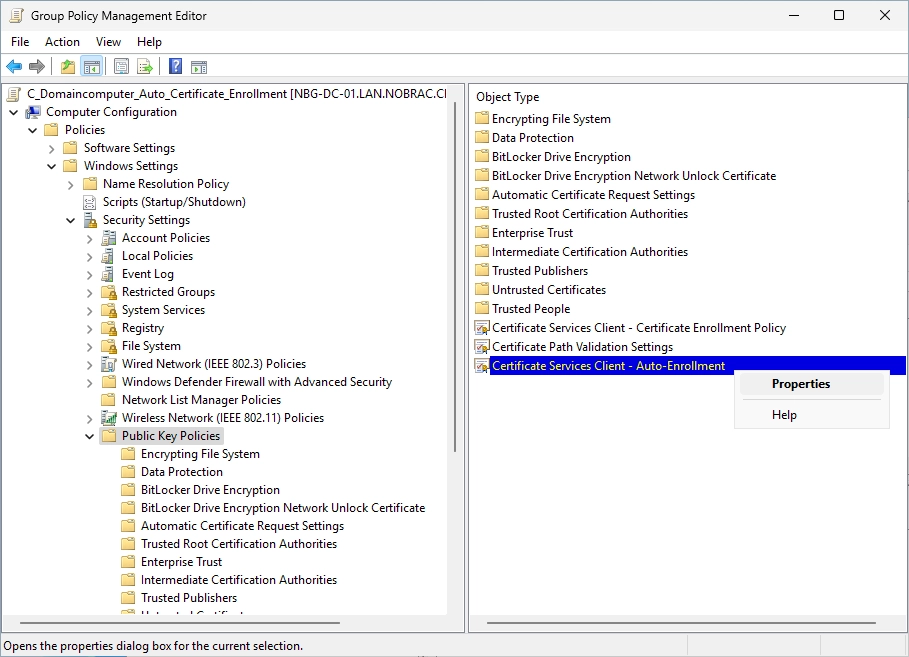Expand Windows Defender Firewall with Advanced Security
Screen dimensions: 909x657
(x=89, y=382)
